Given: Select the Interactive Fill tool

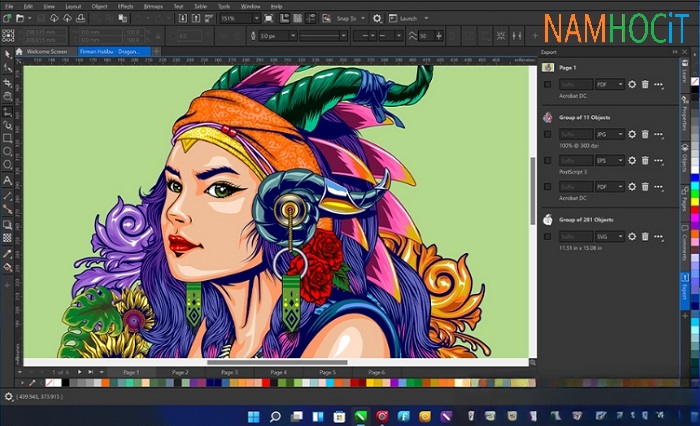Looking at the screenshot, I should click(x=8, y=267).
